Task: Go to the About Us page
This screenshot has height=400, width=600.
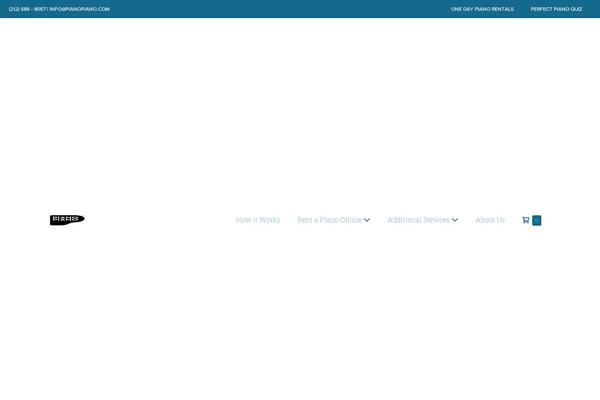Action: point(490,220)
